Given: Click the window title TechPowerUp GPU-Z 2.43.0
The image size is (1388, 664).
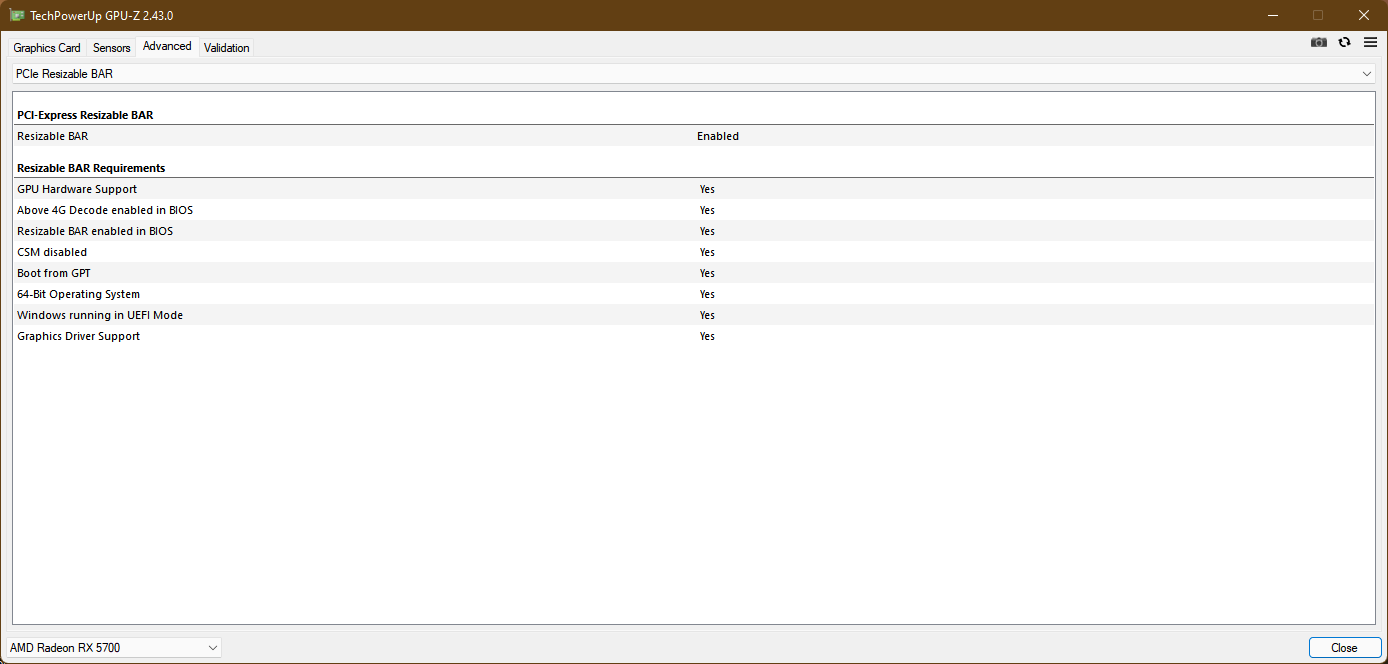Looking at the screenshot, I should (102, 16).
